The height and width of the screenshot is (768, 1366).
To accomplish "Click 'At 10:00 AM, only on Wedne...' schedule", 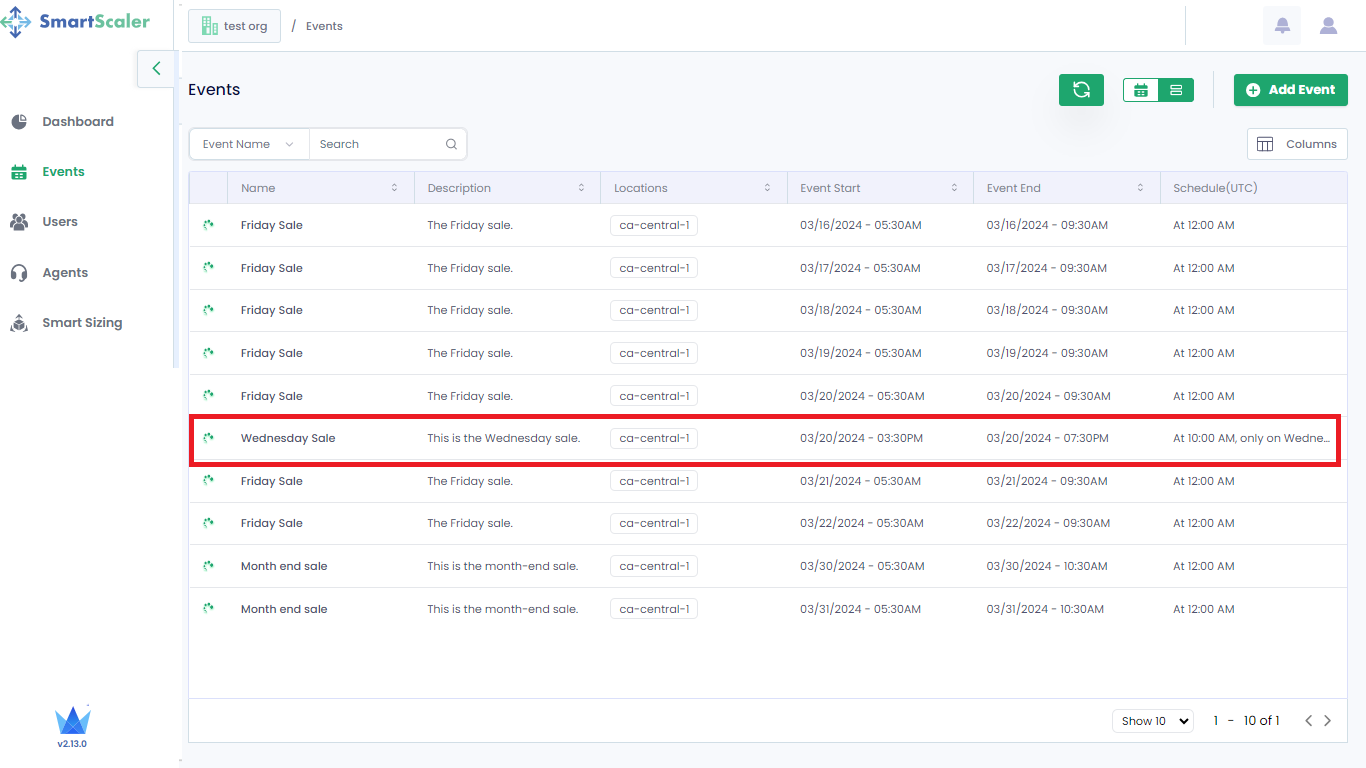I will click(x=1252, y=438).
